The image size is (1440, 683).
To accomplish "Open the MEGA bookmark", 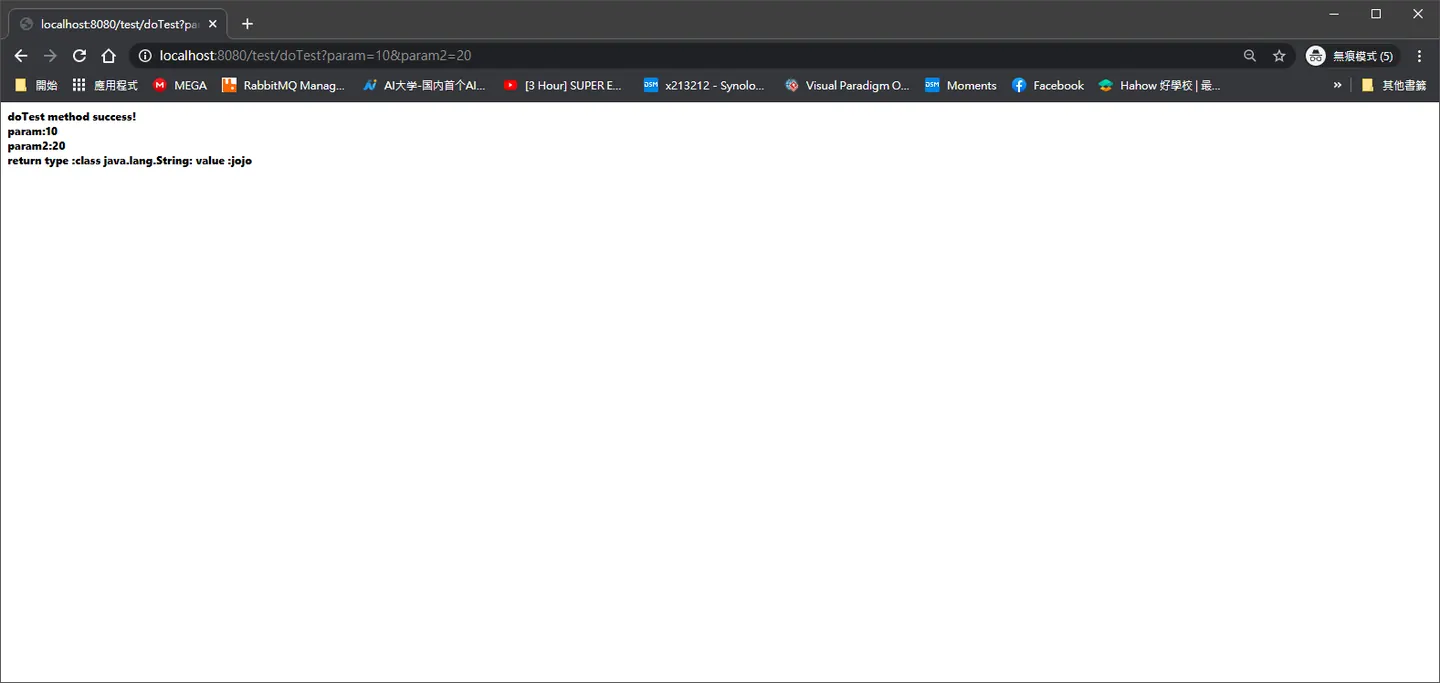I will click(180, 85).
